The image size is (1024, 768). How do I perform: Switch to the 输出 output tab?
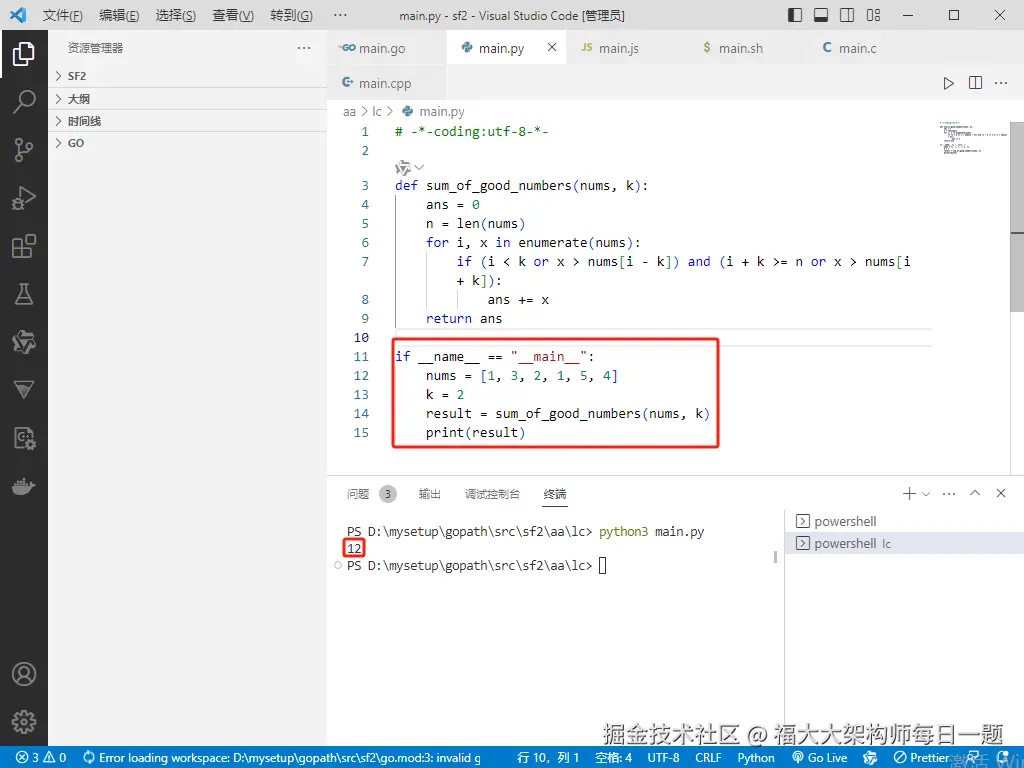429,494
